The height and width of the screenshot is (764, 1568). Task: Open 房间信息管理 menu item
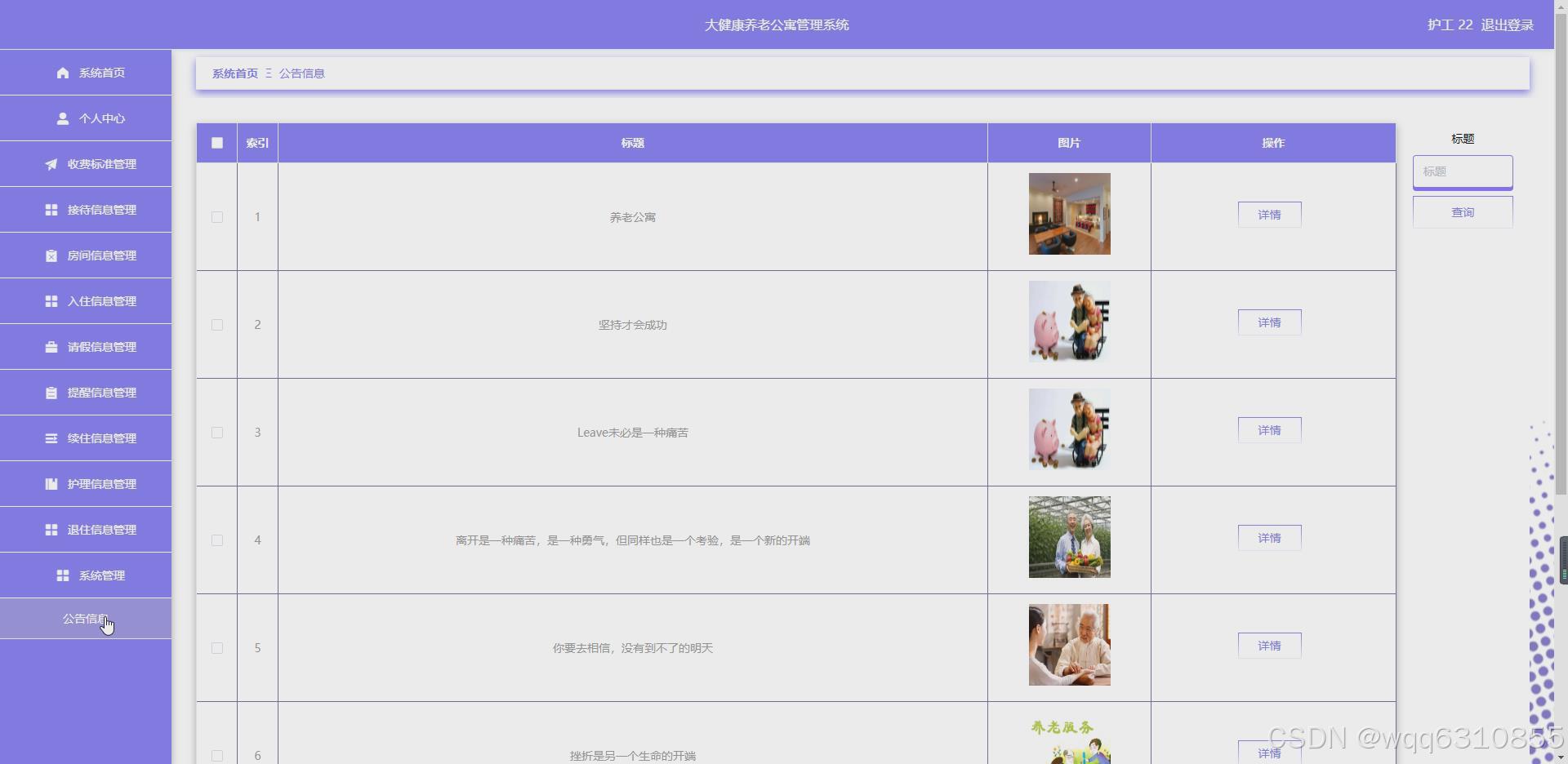pos(86,255)
